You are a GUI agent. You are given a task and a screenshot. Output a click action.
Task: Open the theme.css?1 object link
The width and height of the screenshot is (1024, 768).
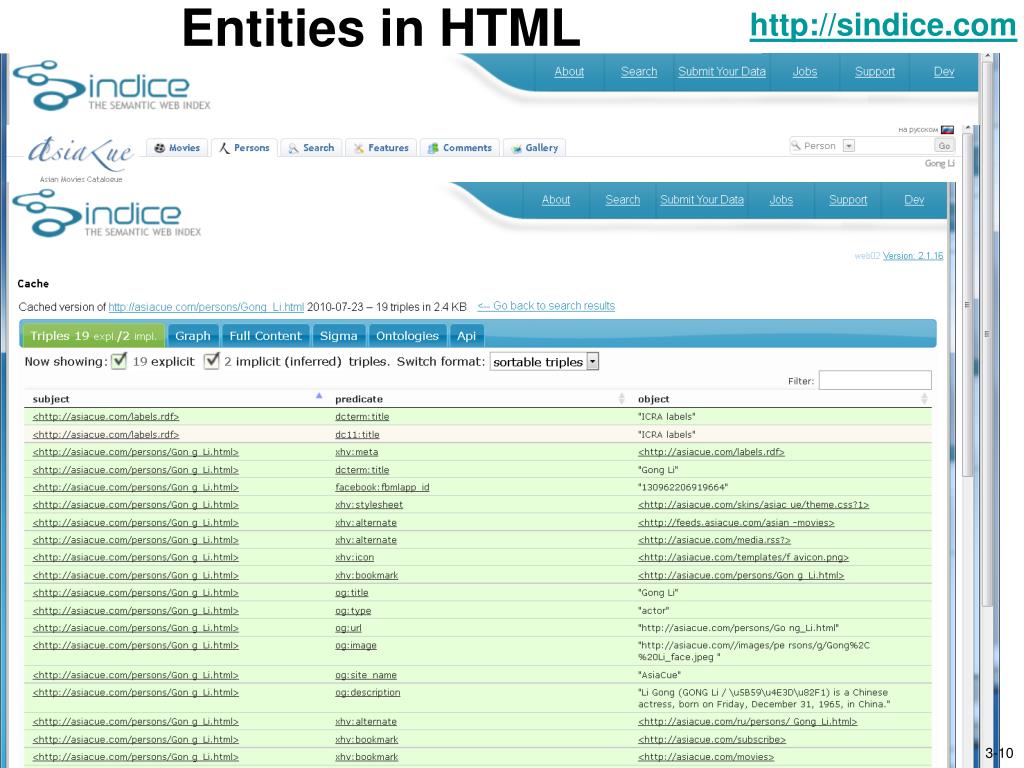(754, 505)
